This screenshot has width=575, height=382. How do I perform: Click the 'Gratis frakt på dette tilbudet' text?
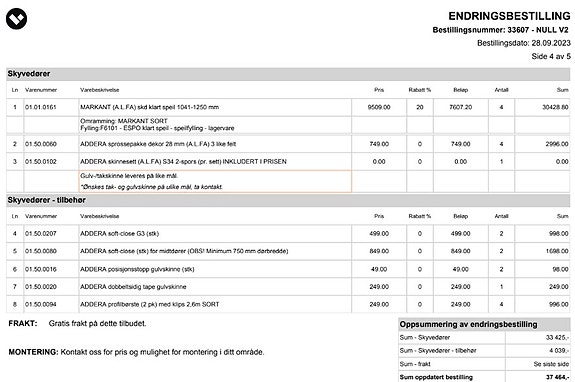[97, 323]
